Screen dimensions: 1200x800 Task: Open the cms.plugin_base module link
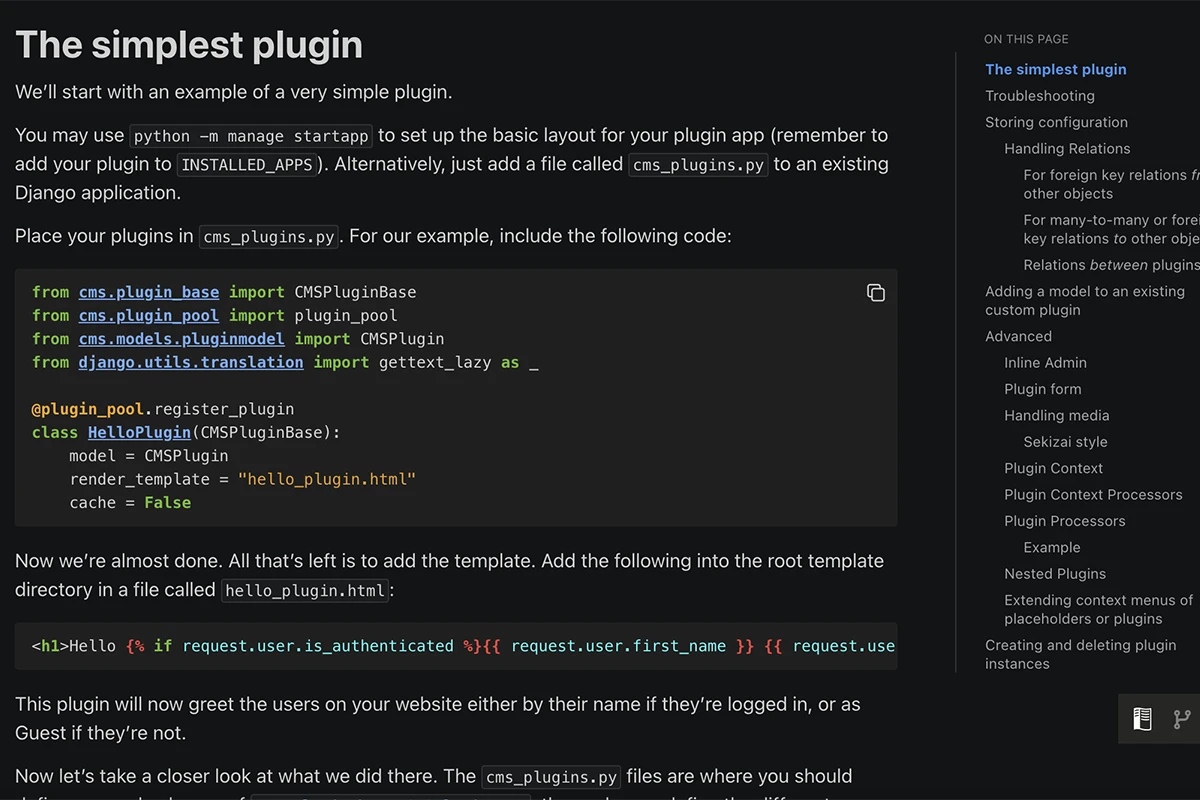coord(148,292)
